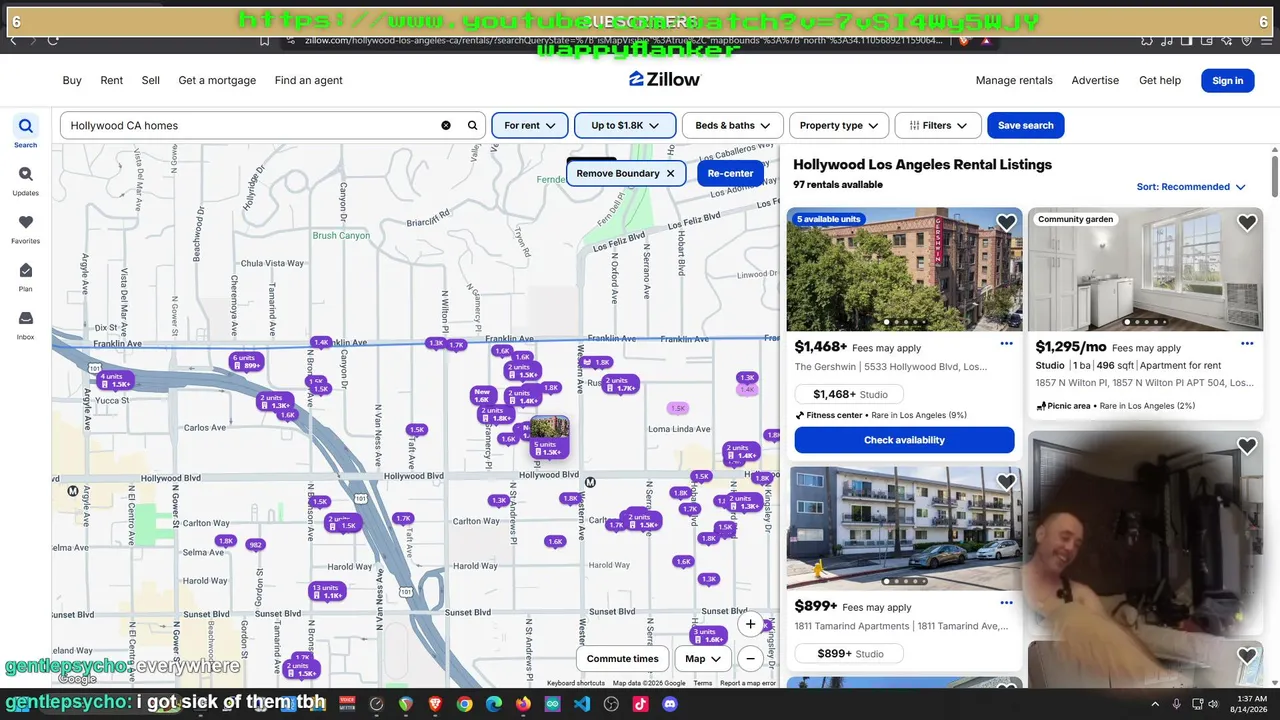Show Commute times on the map

pyautogui.click(x=622, y=659)
